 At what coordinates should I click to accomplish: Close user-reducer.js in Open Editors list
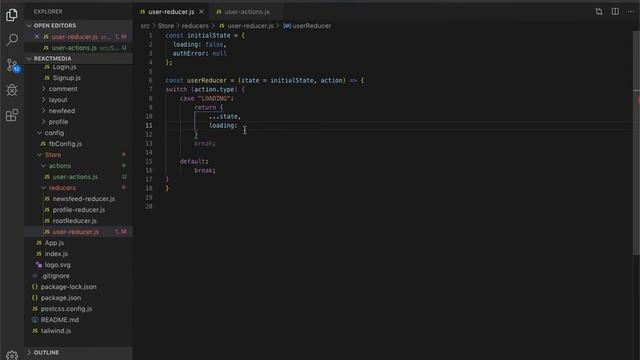pyautogui.click(x=37, y=37)
